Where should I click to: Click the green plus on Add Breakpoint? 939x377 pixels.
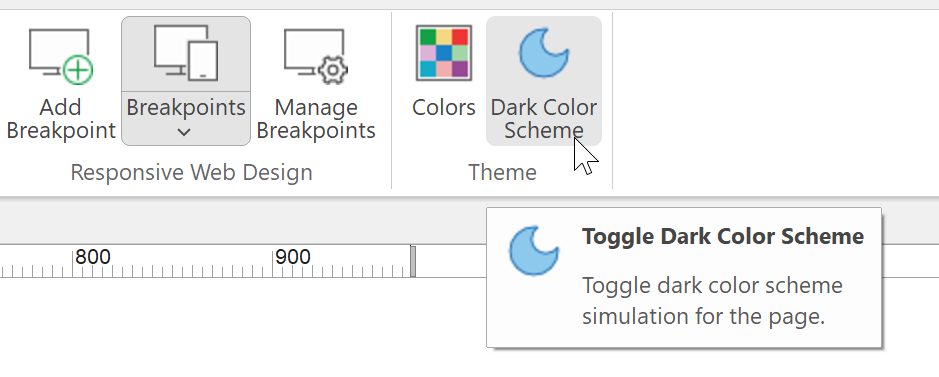[x=78, y=71]
